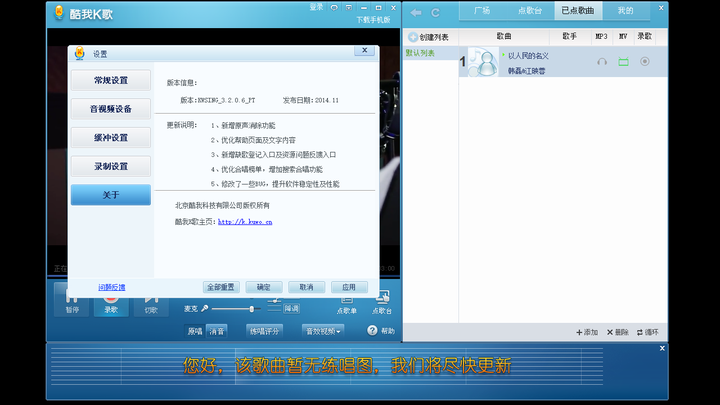Select the 录制设置 section
720x405 pixels.
click(111, 166)
